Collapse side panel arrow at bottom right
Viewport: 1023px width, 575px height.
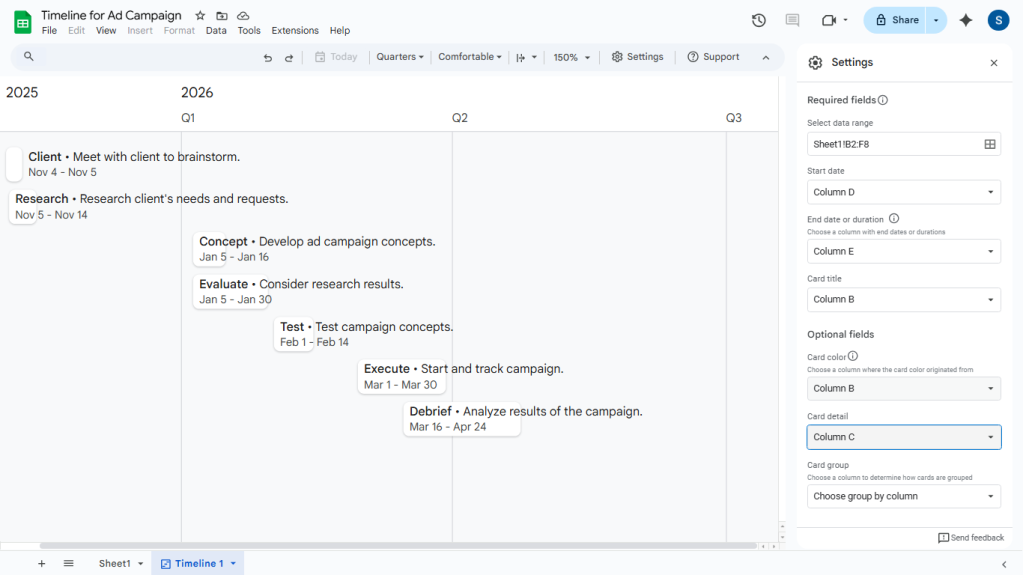click(1004, 564)
